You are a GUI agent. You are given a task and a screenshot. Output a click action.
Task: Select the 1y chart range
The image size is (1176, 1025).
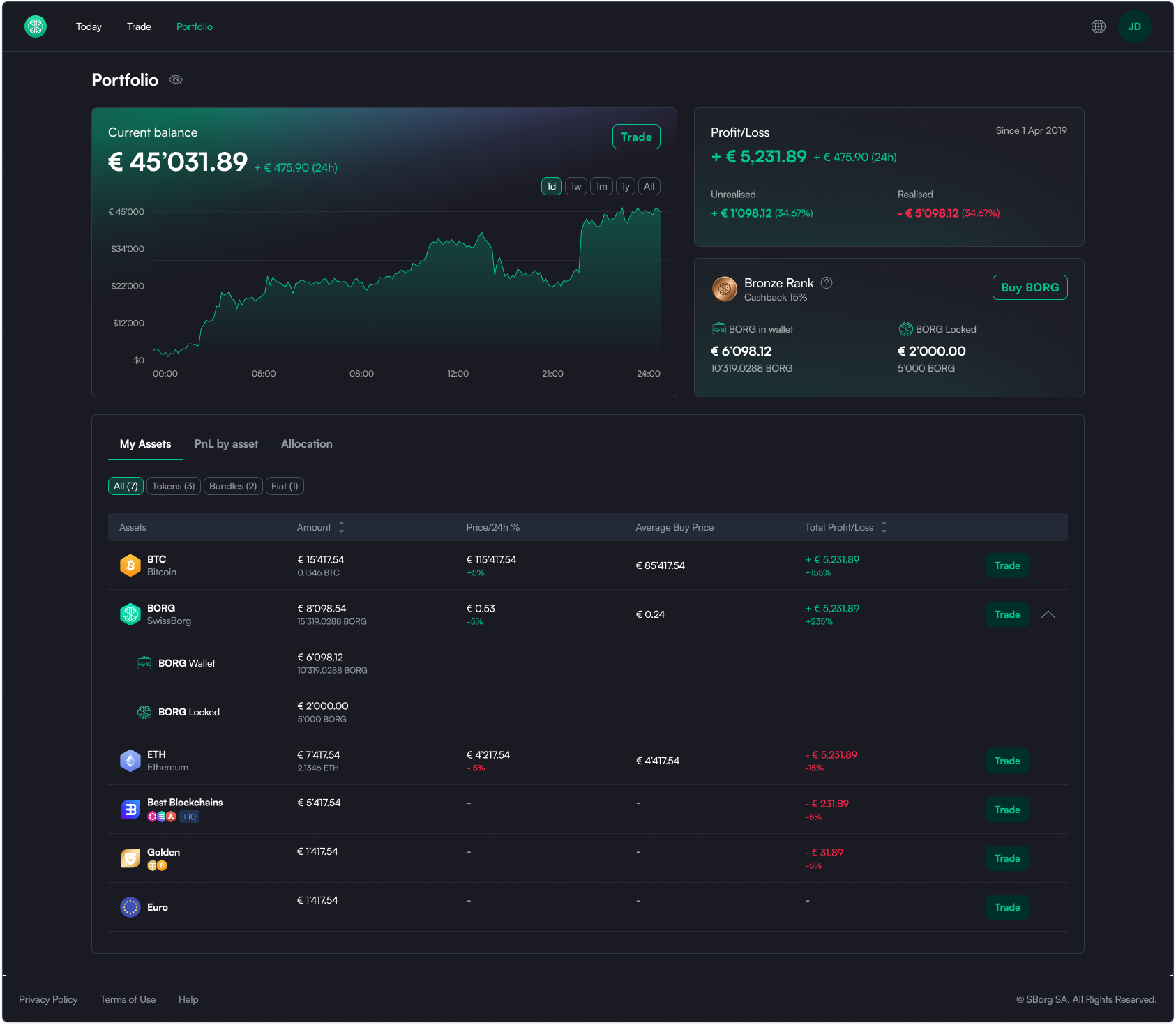point(626,186)
